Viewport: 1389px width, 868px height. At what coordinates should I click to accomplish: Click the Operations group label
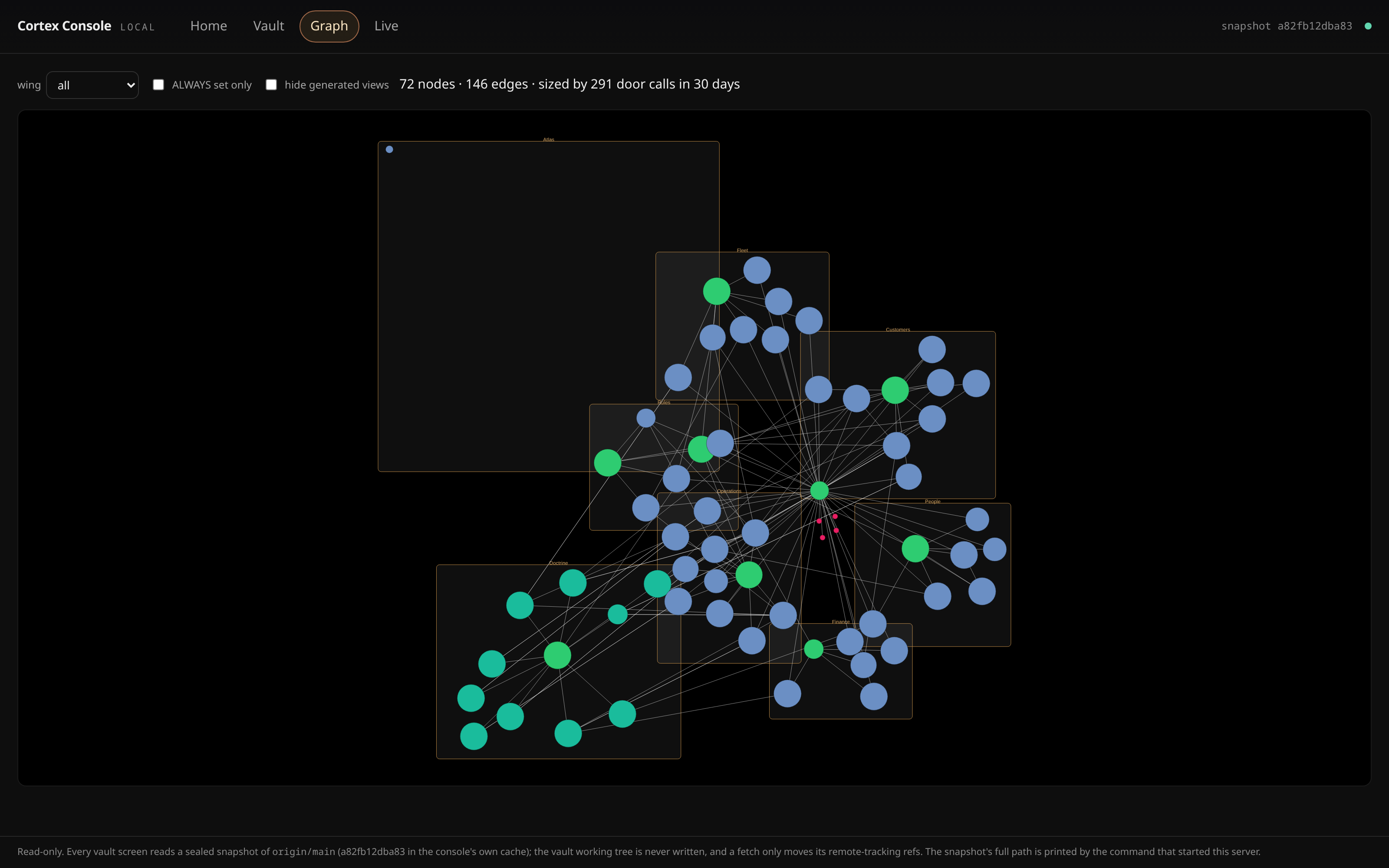729,491
